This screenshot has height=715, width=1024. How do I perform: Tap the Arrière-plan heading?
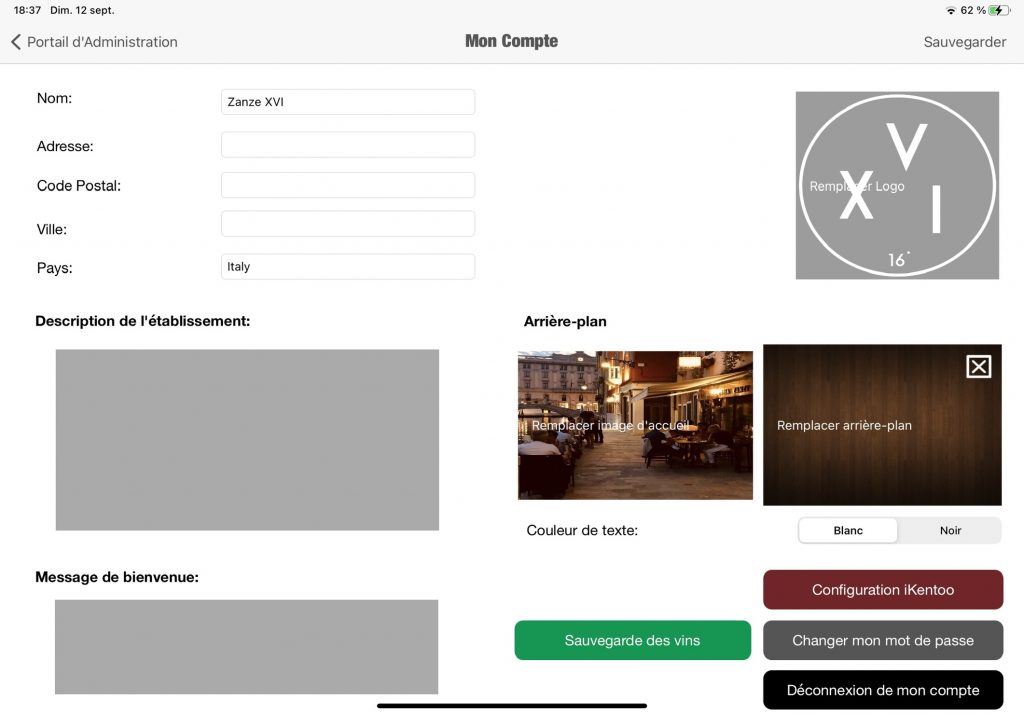[x=565, y=321]
